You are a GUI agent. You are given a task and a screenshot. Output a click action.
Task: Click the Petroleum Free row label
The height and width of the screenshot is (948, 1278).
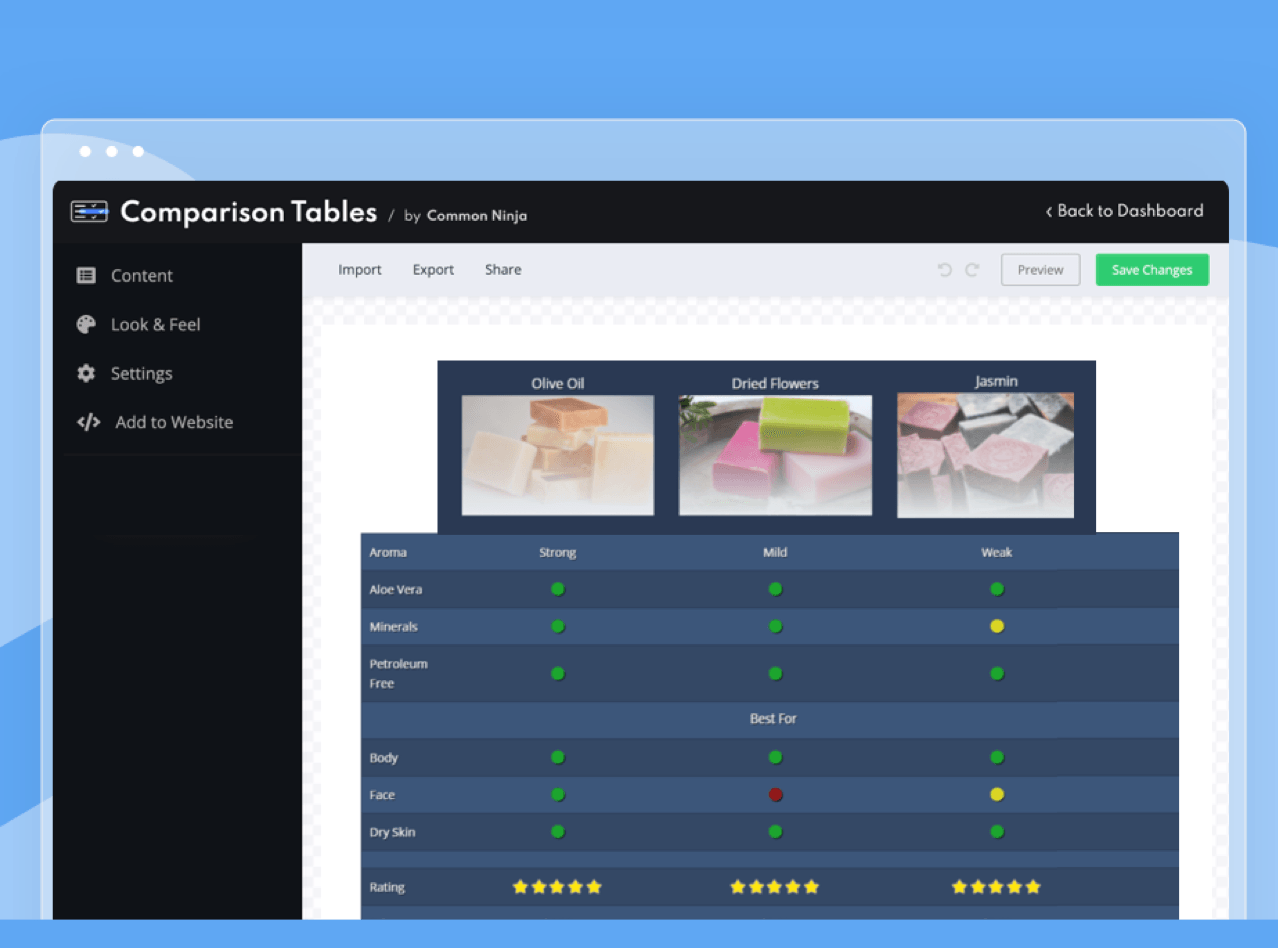398,673
